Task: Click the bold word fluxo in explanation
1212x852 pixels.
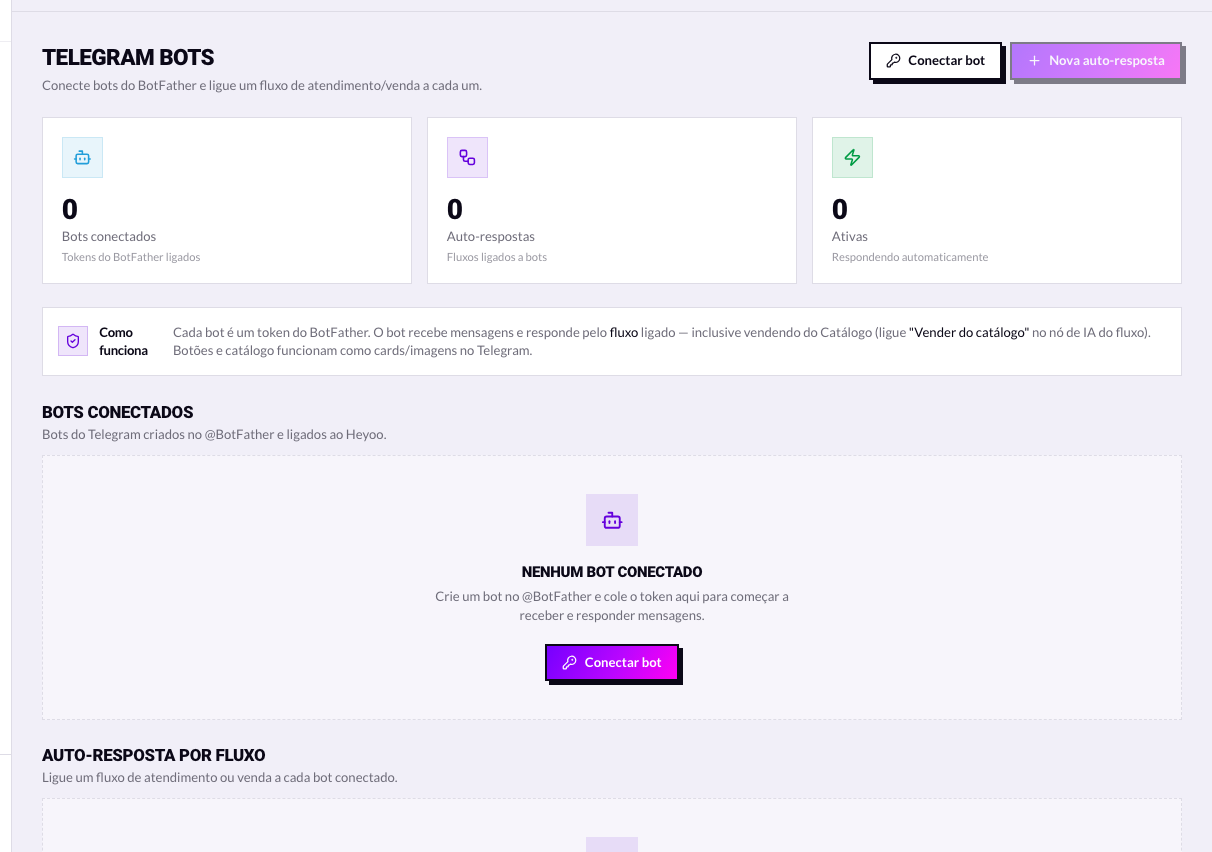Action: pos(624,332)
